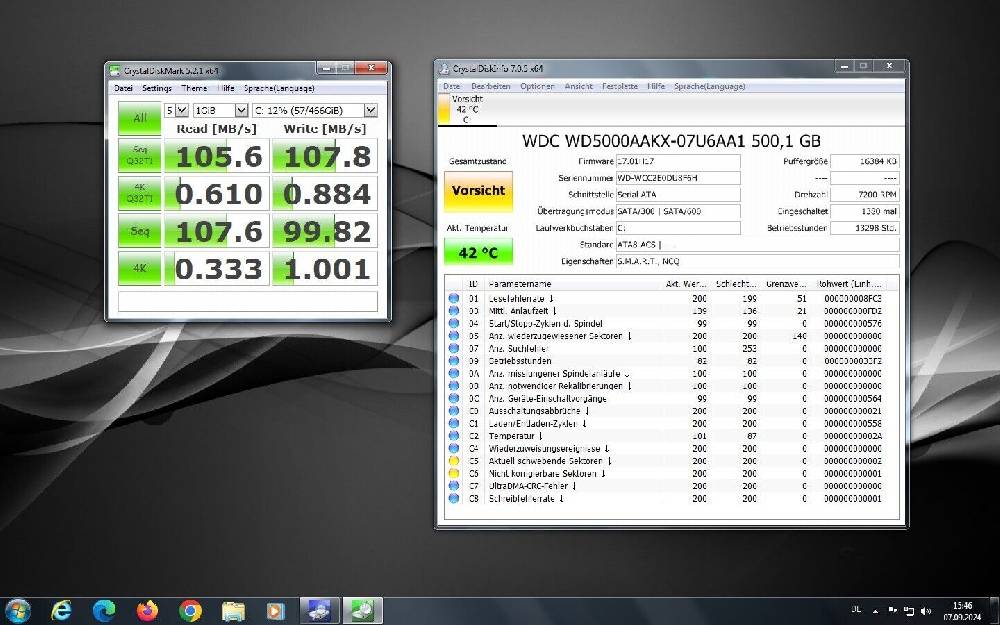Viewport: 1000px width, 625px height.
Task: Switch to CrystalDiskMark taskbar button
Action: [x=363, y=611]
